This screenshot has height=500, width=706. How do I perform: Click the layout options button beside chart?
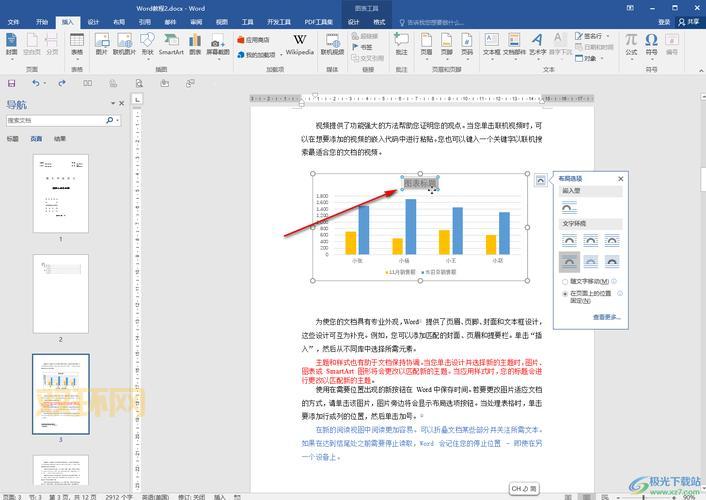pyautogui.click(x=540, y=180)
